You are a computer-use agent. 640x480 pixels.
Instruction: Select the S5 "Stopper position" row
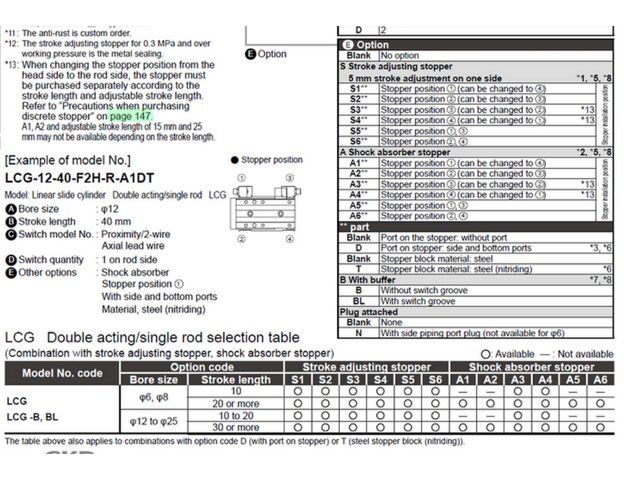[467, 131]
